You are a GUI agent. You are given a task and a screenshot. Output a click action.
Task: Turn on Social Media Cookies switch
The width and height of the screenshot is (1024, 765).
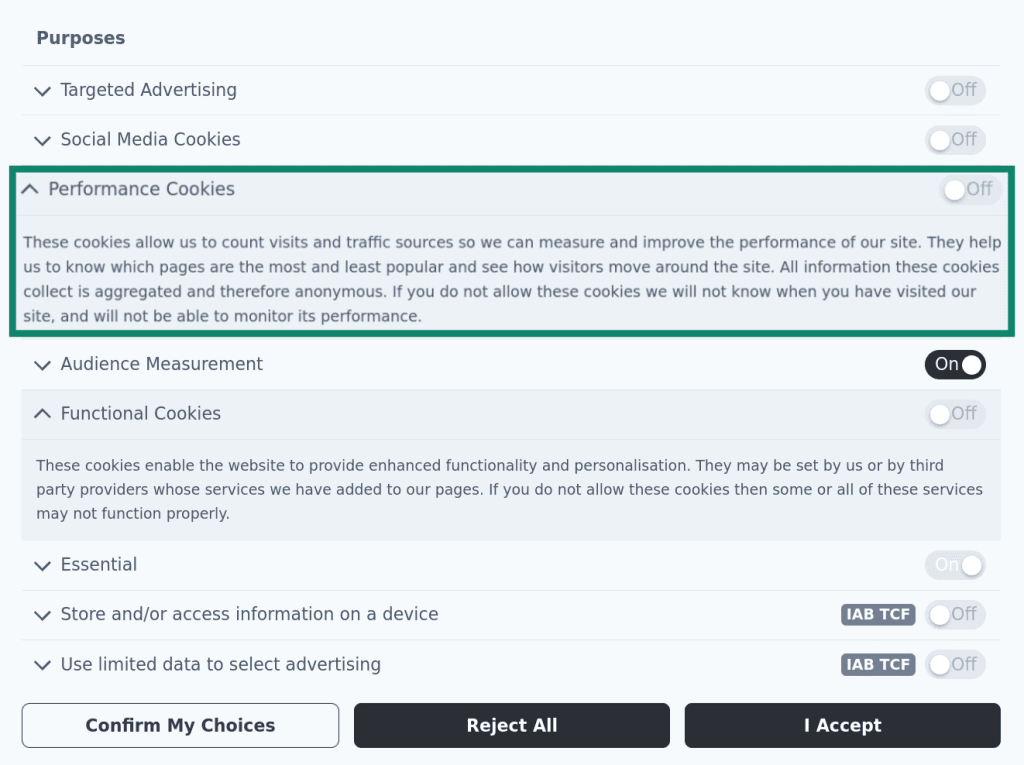click(955, 140)
